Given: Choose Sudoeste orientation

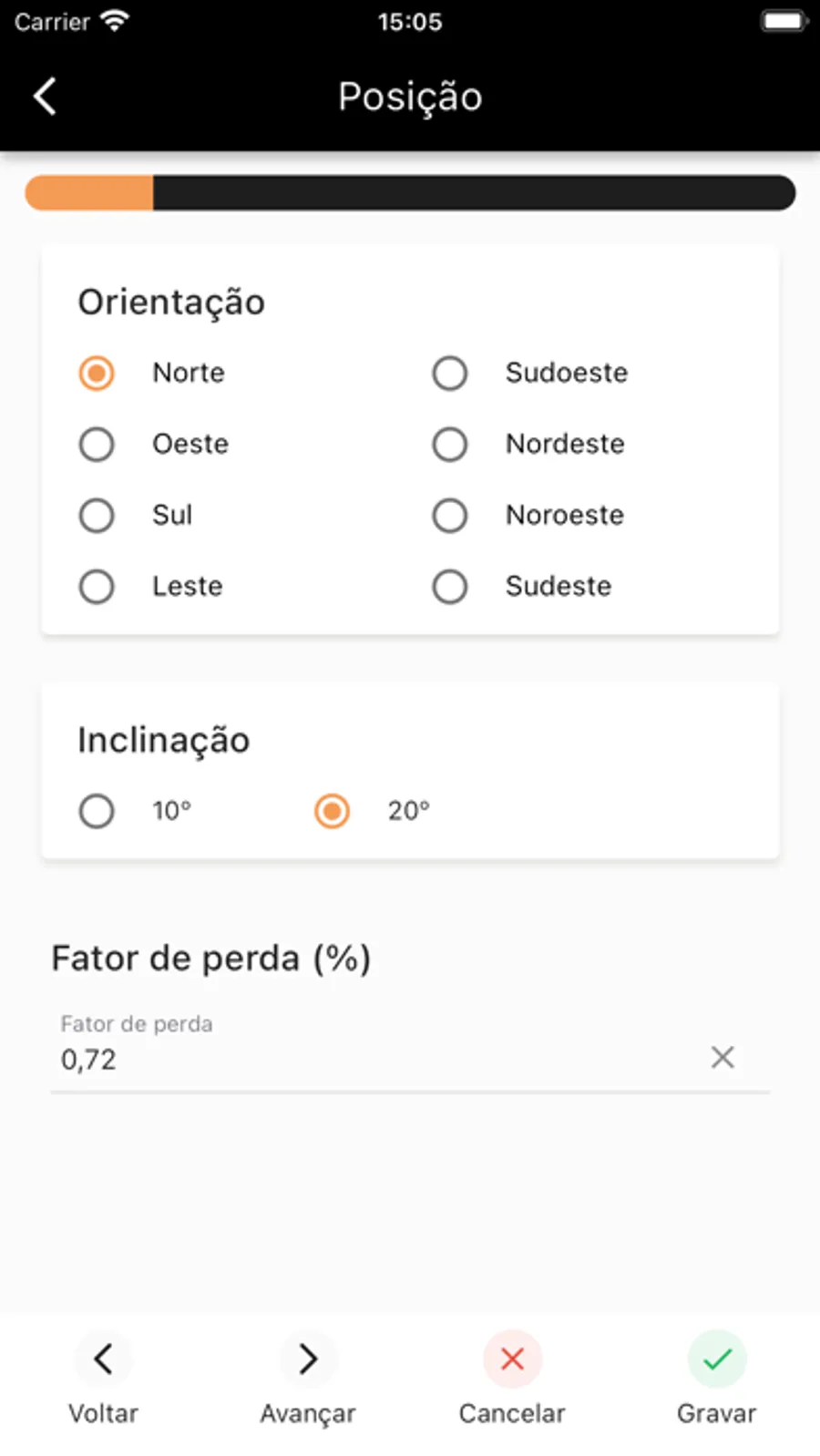Looking at the screenshot, I should 450,373.
